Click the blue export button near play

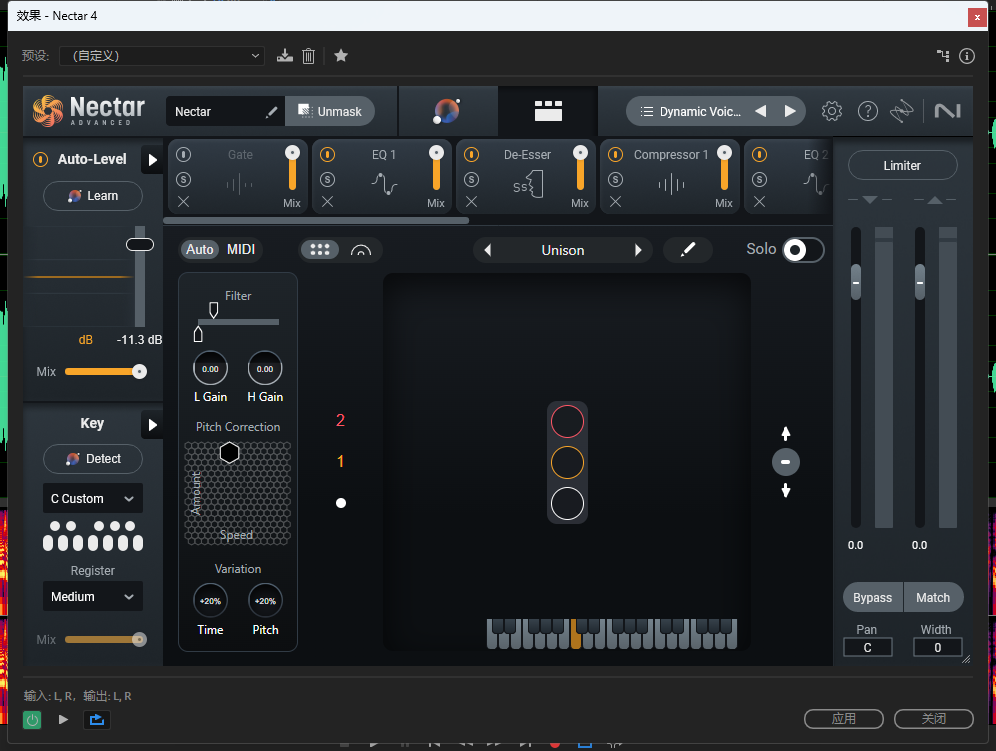pos(97,719)
